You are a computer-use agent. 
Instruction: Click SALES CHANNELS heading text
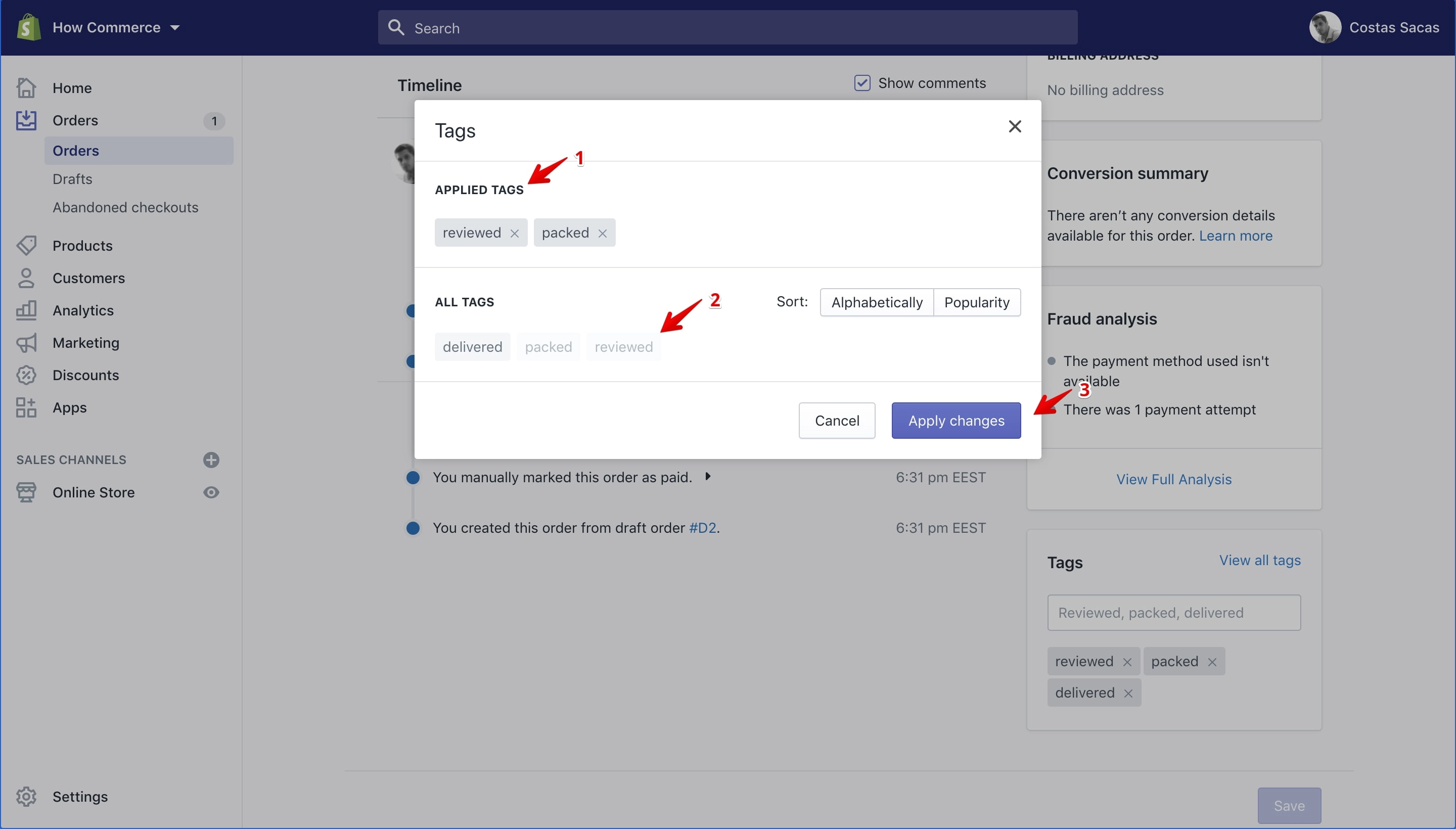[71, 460]
